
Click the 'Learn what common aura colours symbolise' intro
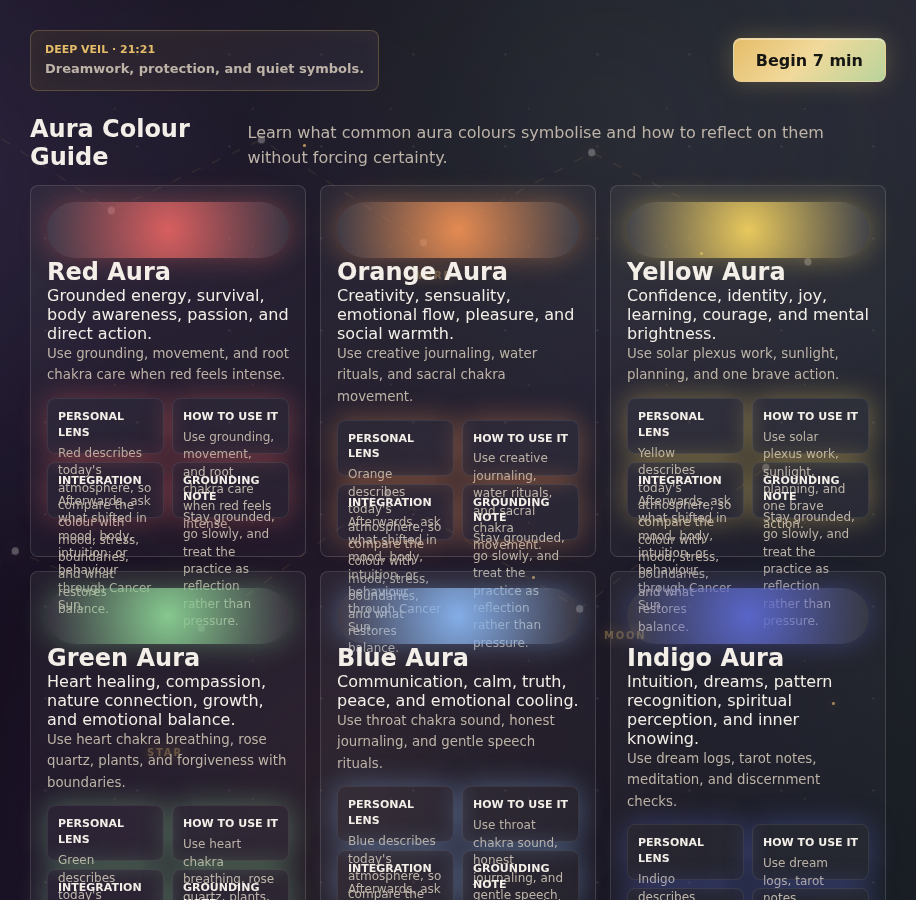click(536, 145)
